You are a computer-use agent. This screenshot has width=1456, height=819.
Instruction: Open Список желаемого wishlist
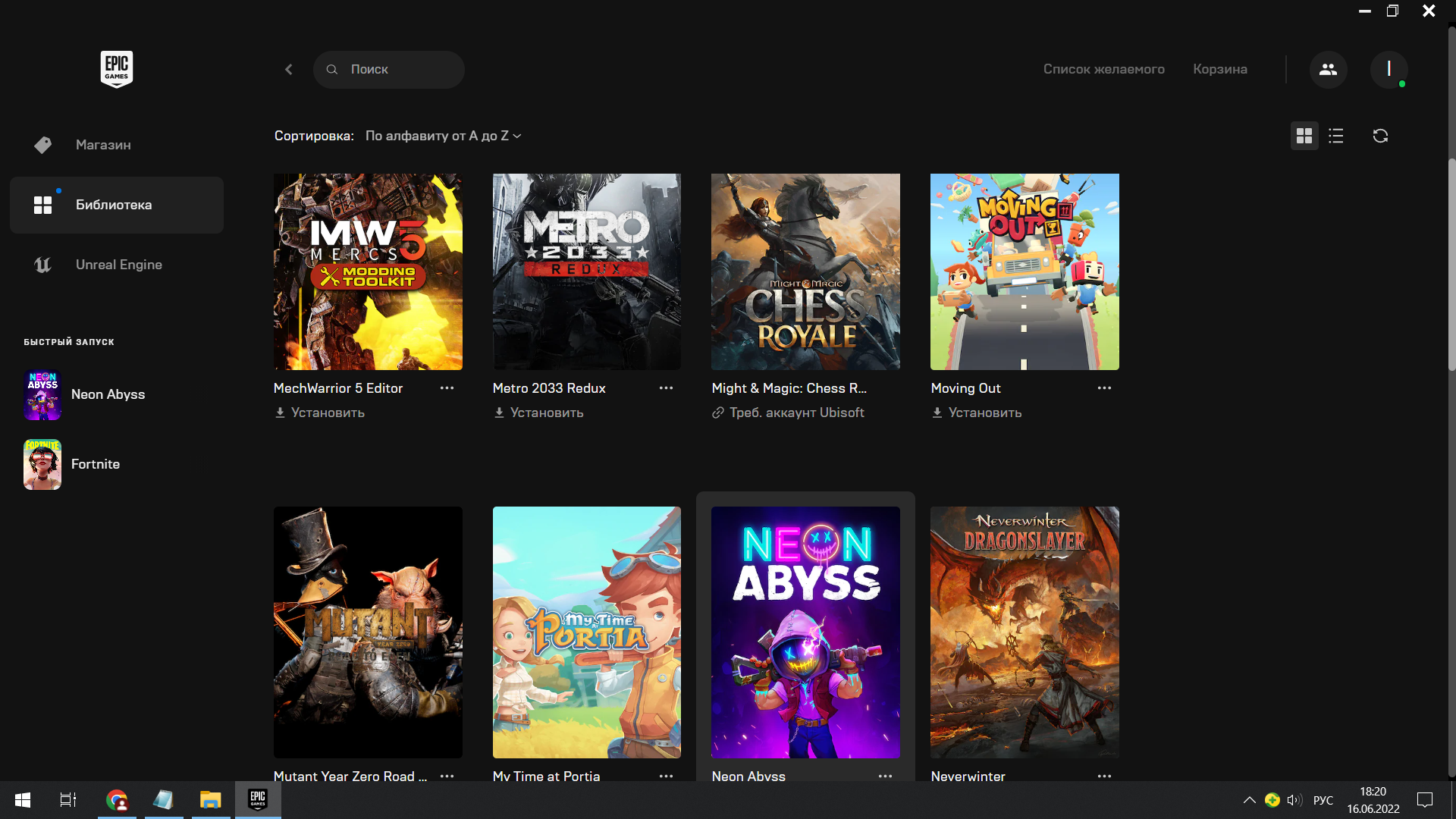point(1103,69)
